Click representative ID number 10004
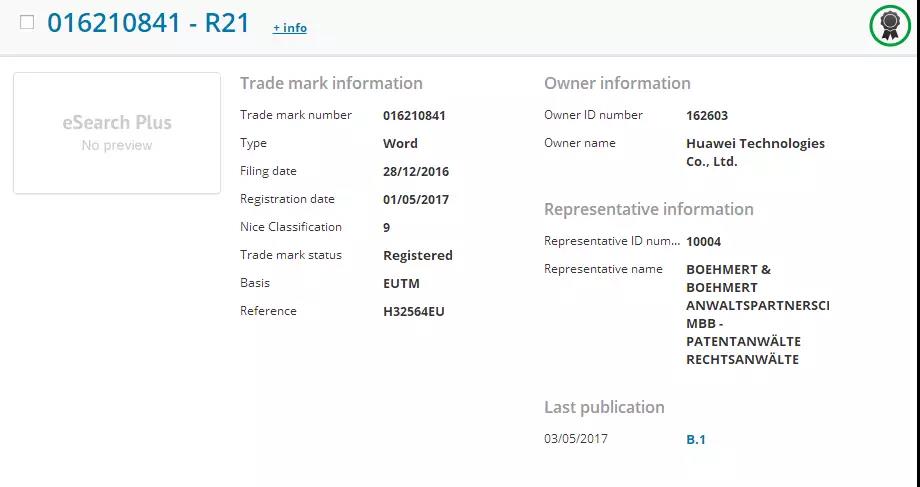The height and width of the screenshot is (487, 920). click(x=703, y=242)
